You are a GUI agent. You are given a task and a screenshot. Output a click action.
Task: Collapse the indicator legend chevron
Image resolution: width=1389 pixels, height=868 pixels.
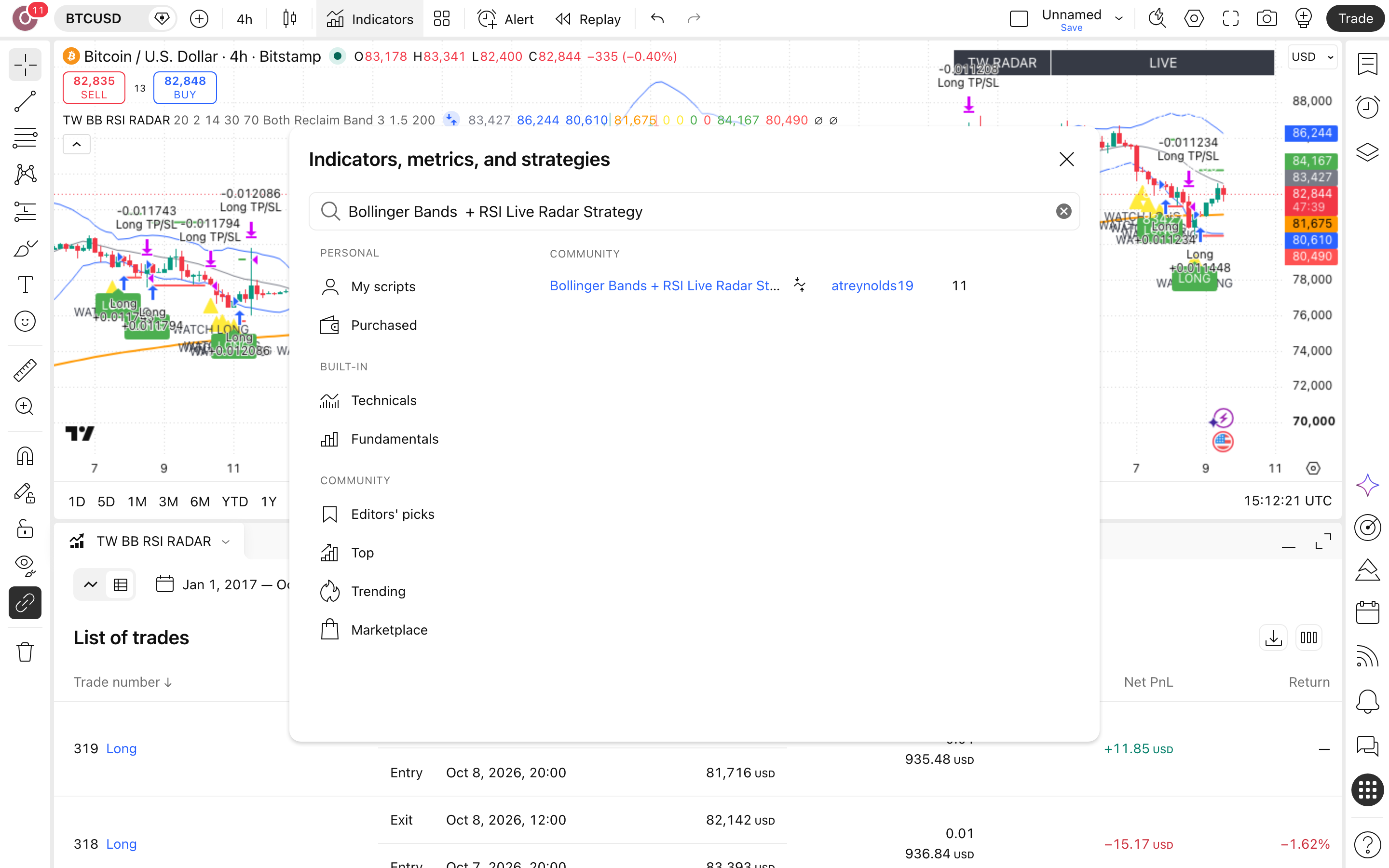coord(76,144)
